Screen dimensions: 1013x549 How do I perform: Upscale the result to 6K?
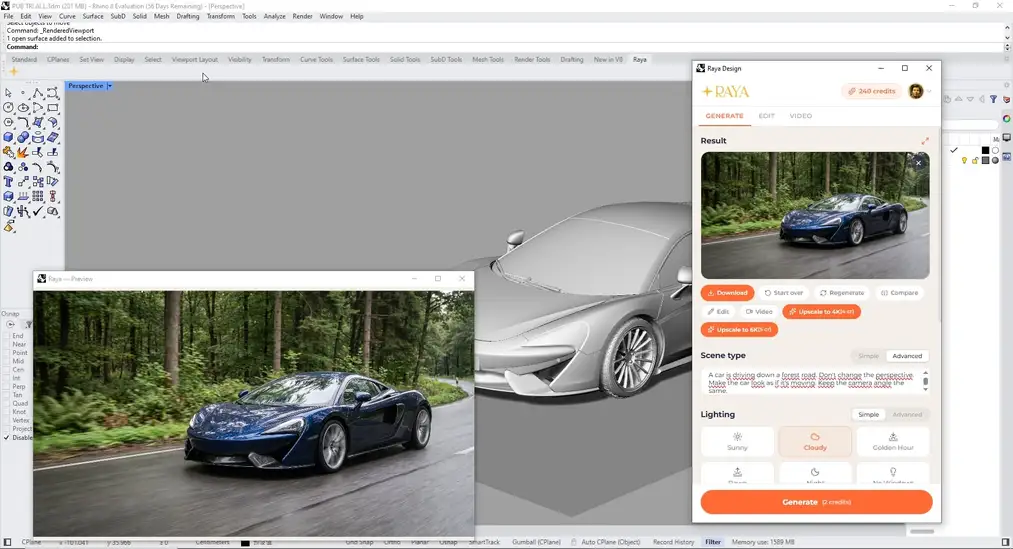click(x=739, y=330)
